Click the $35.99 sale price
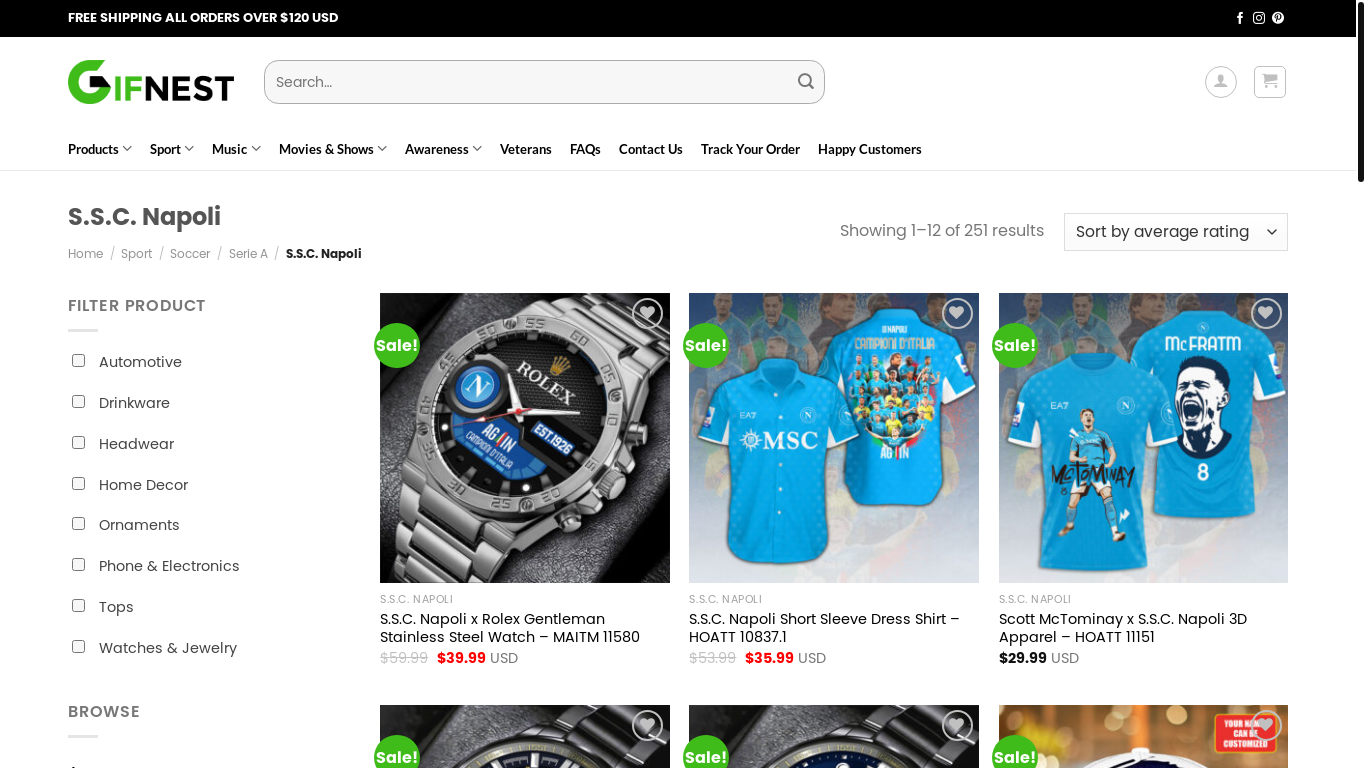Image resolution: width=1366 pixels, height=768 pixels. (x=769, y=658)
